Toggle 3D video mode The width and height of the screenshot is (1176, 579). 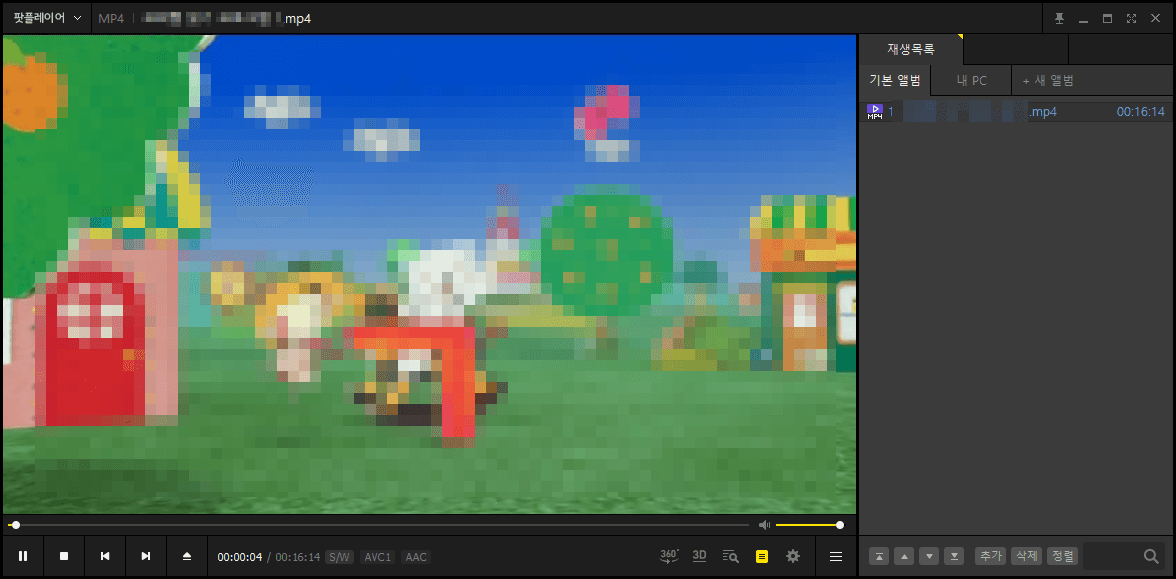[699, 556]
